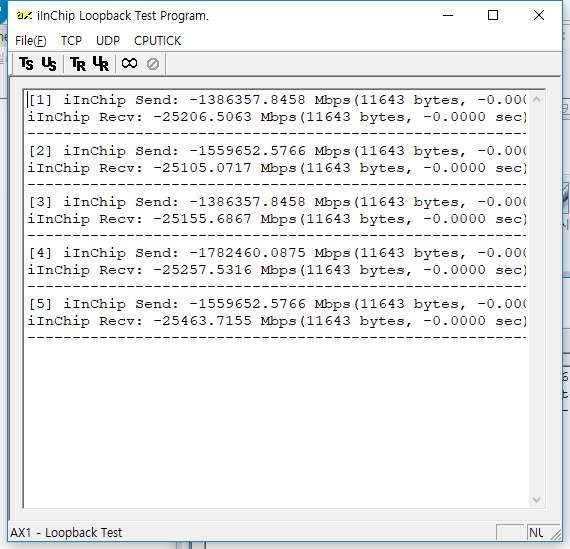
Task: Open the File(F) menu
Action: tap(31, 41)
